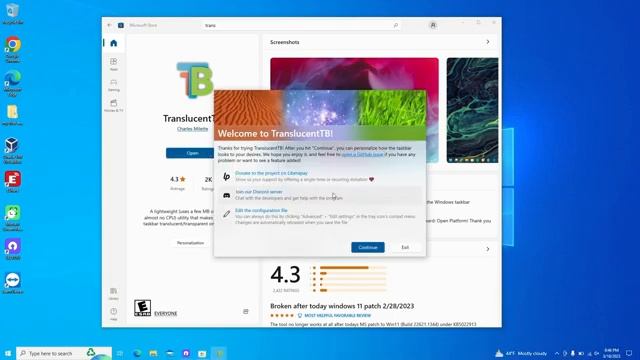Open the yellow folder desktop icon
The width and height of the screenshot is (640, 360).
13,116
